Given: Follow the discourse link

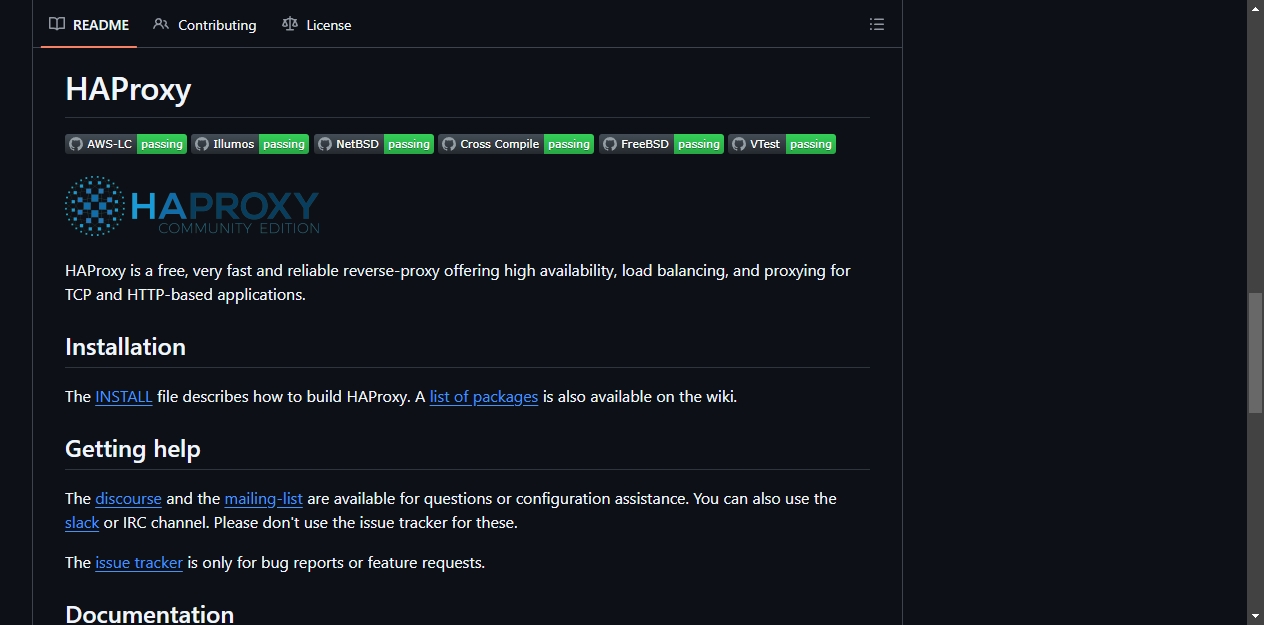Looking at the screenshot, I should tap(128, 499).
